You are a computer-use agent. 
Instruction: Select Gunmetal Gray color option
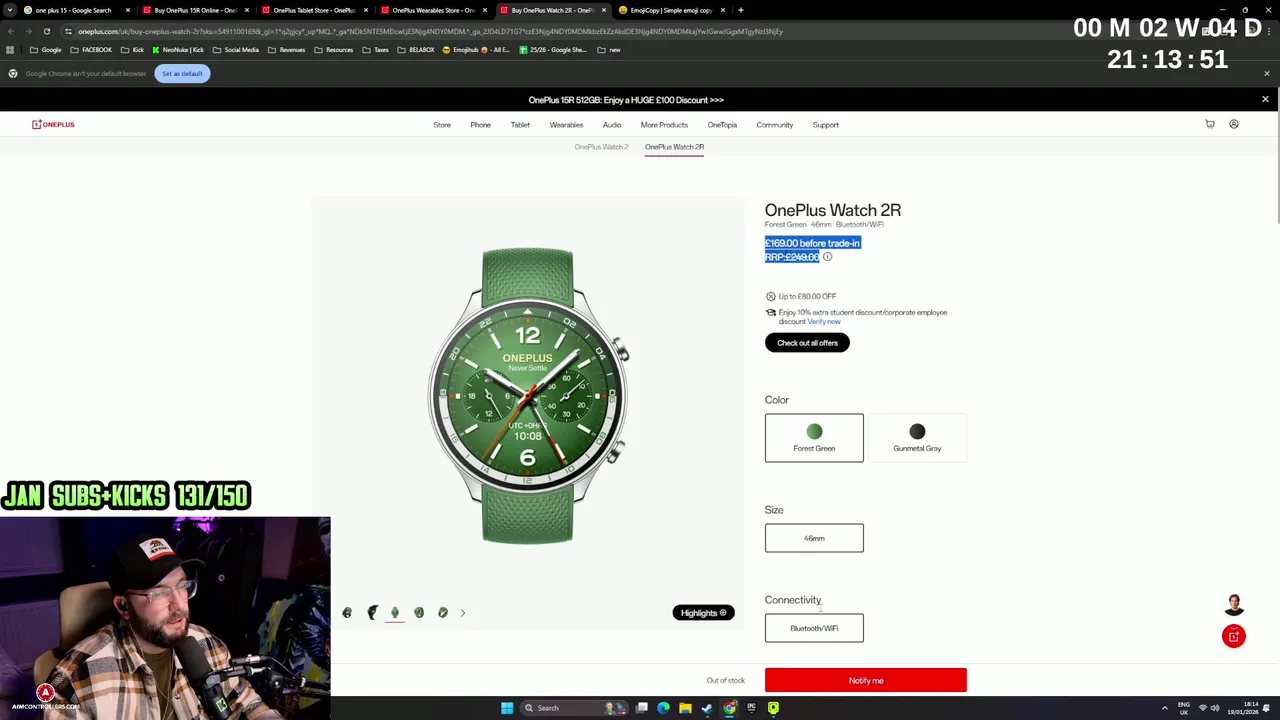(917, 438)
